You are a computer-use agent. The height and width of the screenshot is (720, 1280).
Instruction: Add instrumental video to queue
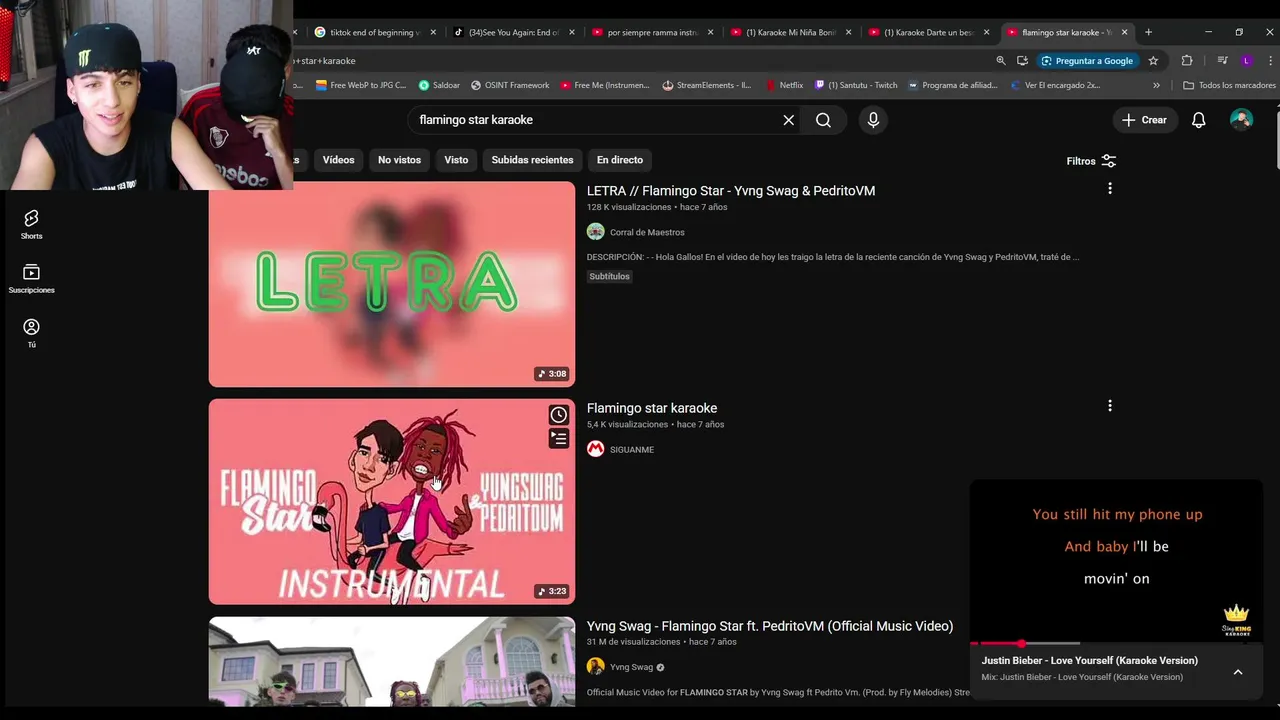click(558, 439)
